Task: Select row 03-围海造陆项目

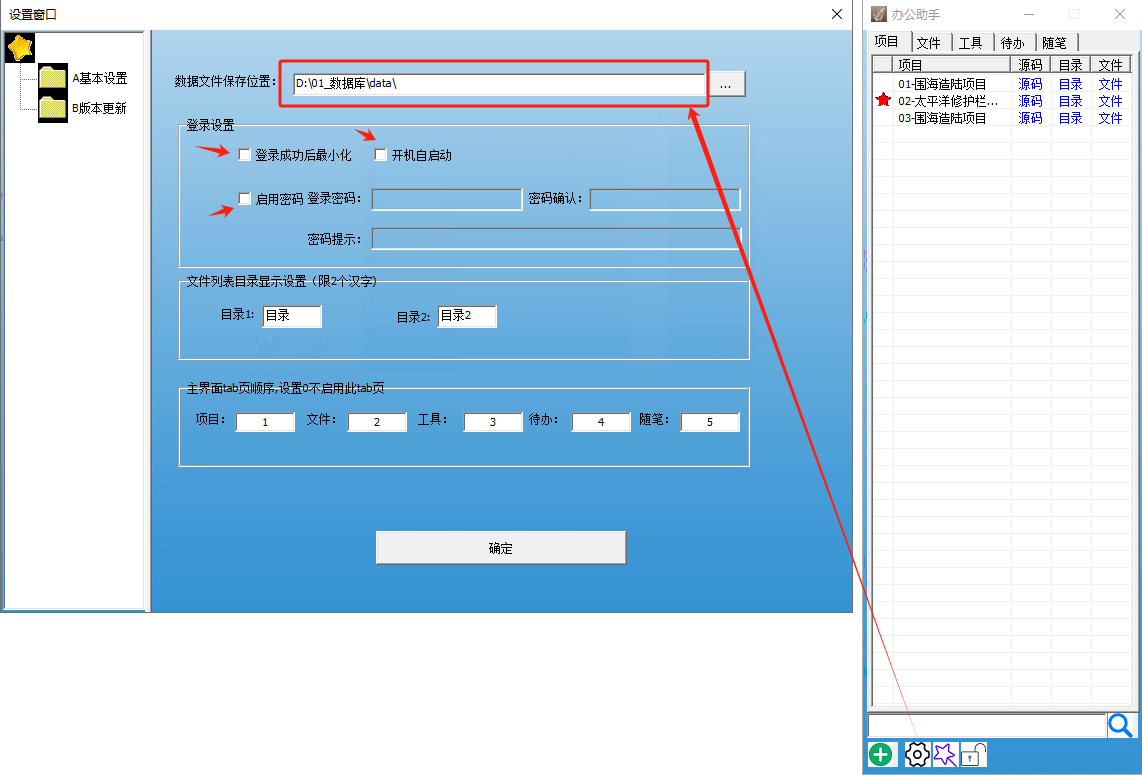Action: pos(1001,117)
